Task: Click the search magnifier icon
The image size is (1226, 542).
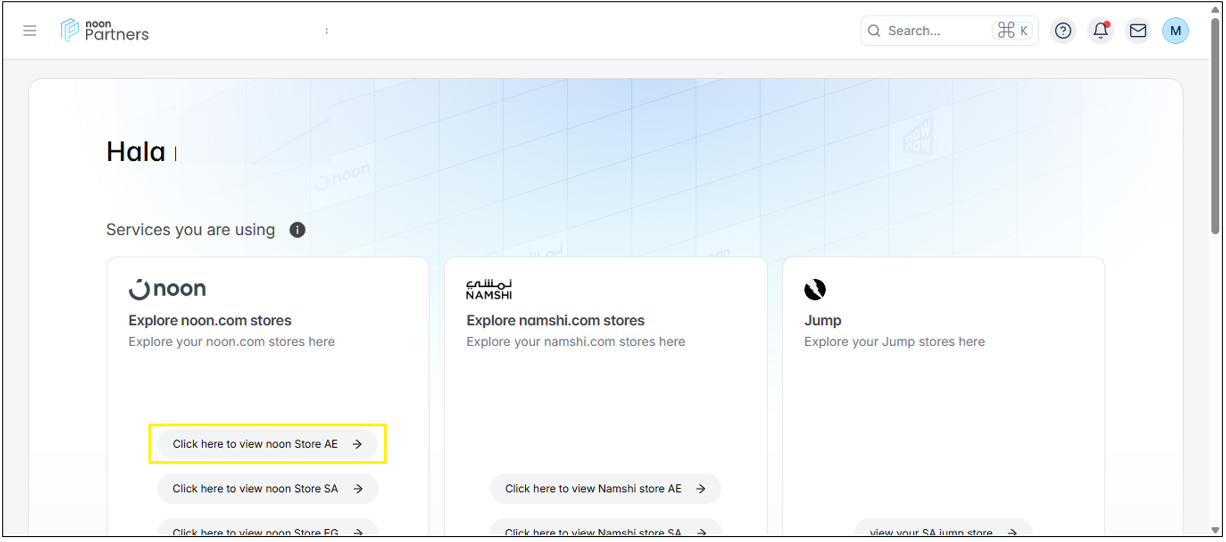Action: click(x=875, y=31)
